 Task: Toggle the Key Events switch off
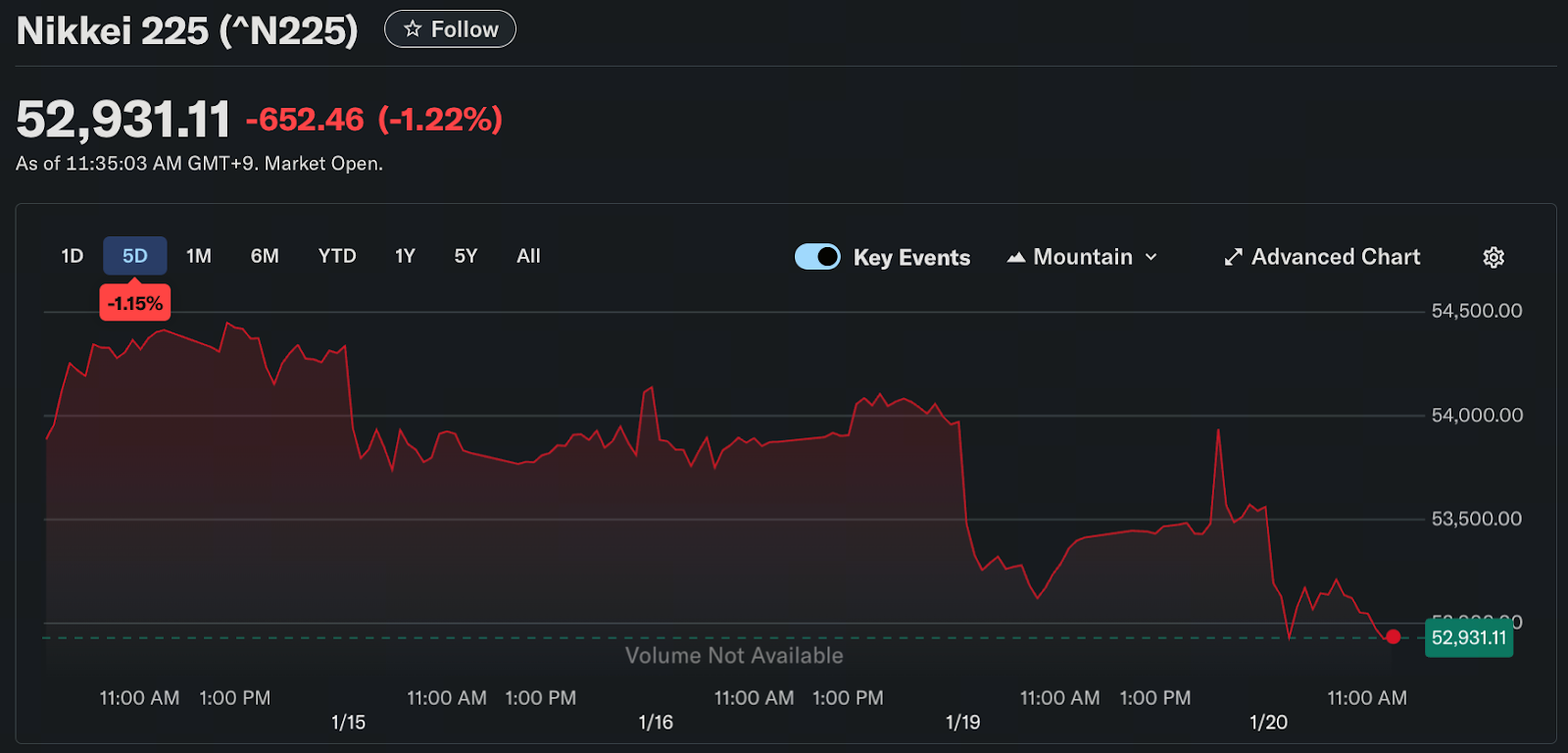pos(817,257)
